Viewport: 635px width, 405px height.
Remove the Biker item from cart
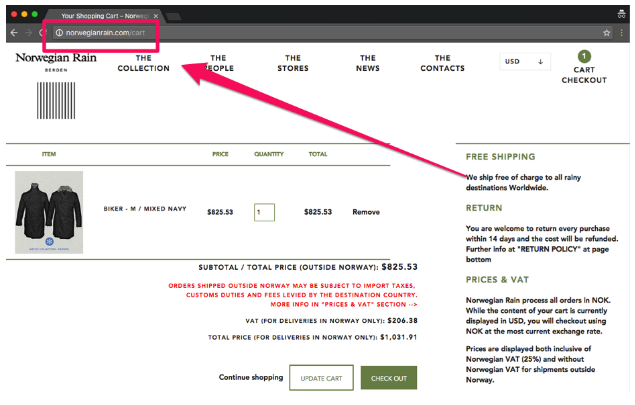(x=366, y=212)
